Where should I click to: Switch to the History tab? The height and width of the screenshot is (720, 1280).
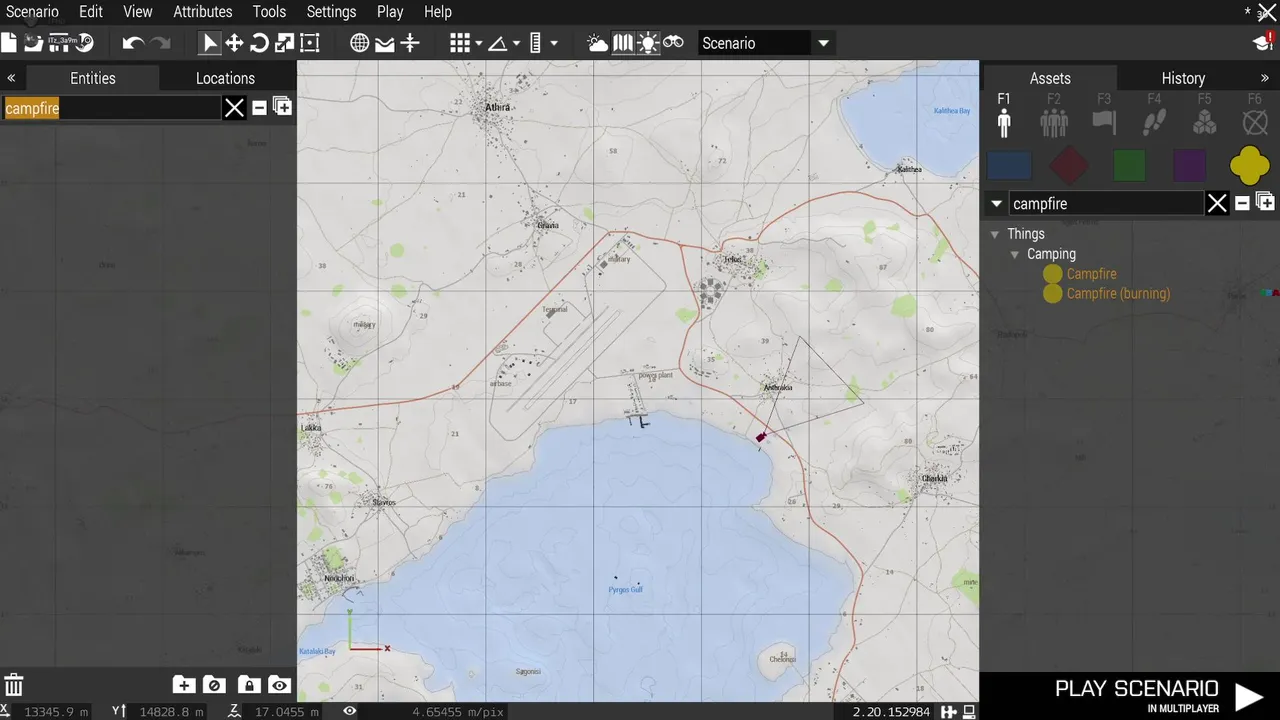point(1183,78)
